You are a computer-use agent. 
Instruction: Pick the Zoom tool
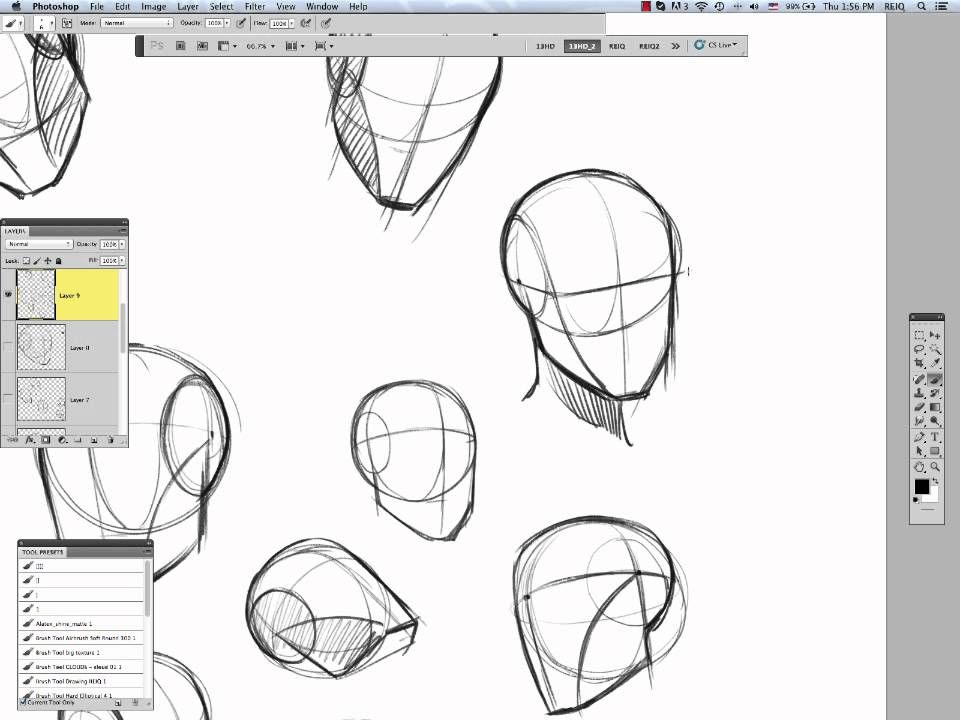(x=934, y=466)
